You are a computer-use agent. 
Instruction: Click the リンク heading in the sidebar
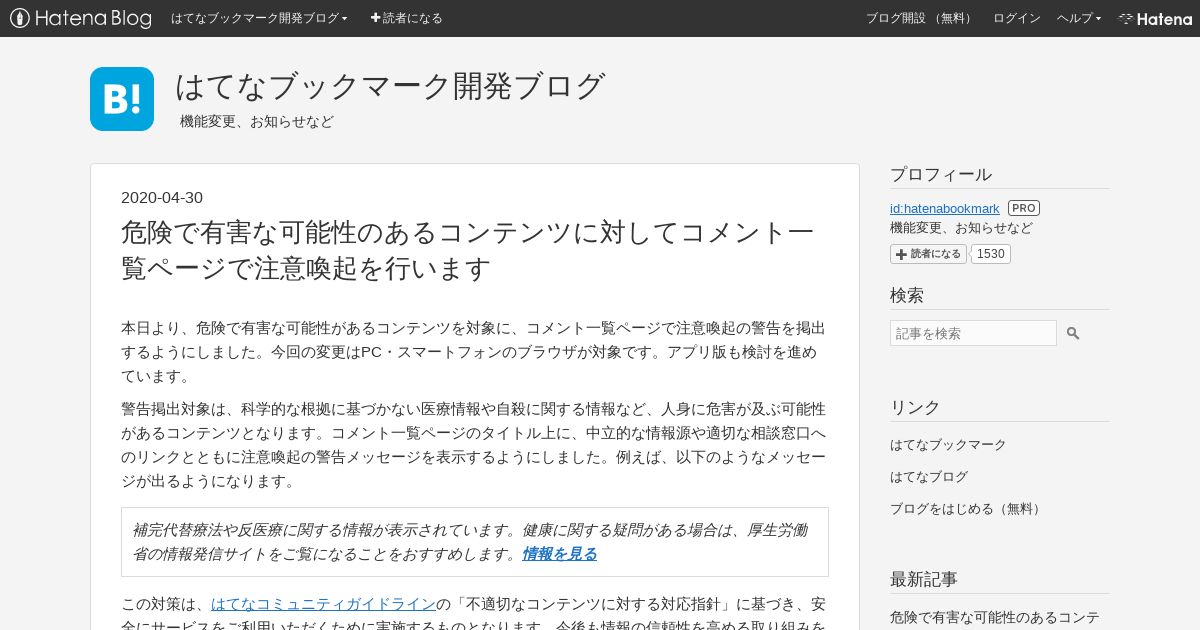[915, 407]
